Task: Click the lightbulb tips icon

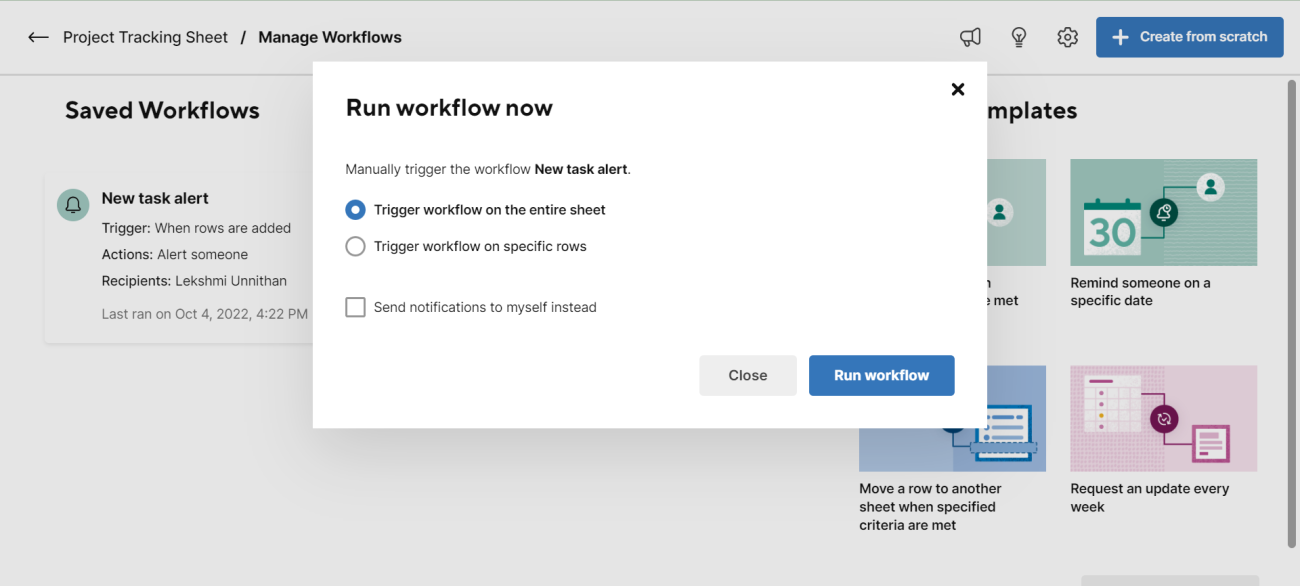Action: pos(1019,37)
